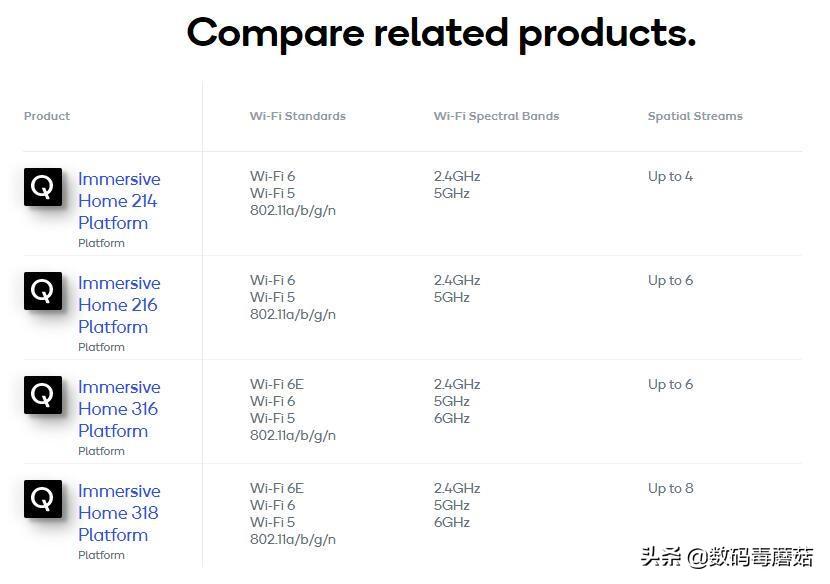Open the Immersive Home 316 Platform link
The height and width of the screenshot is (584, 830).
119,409
